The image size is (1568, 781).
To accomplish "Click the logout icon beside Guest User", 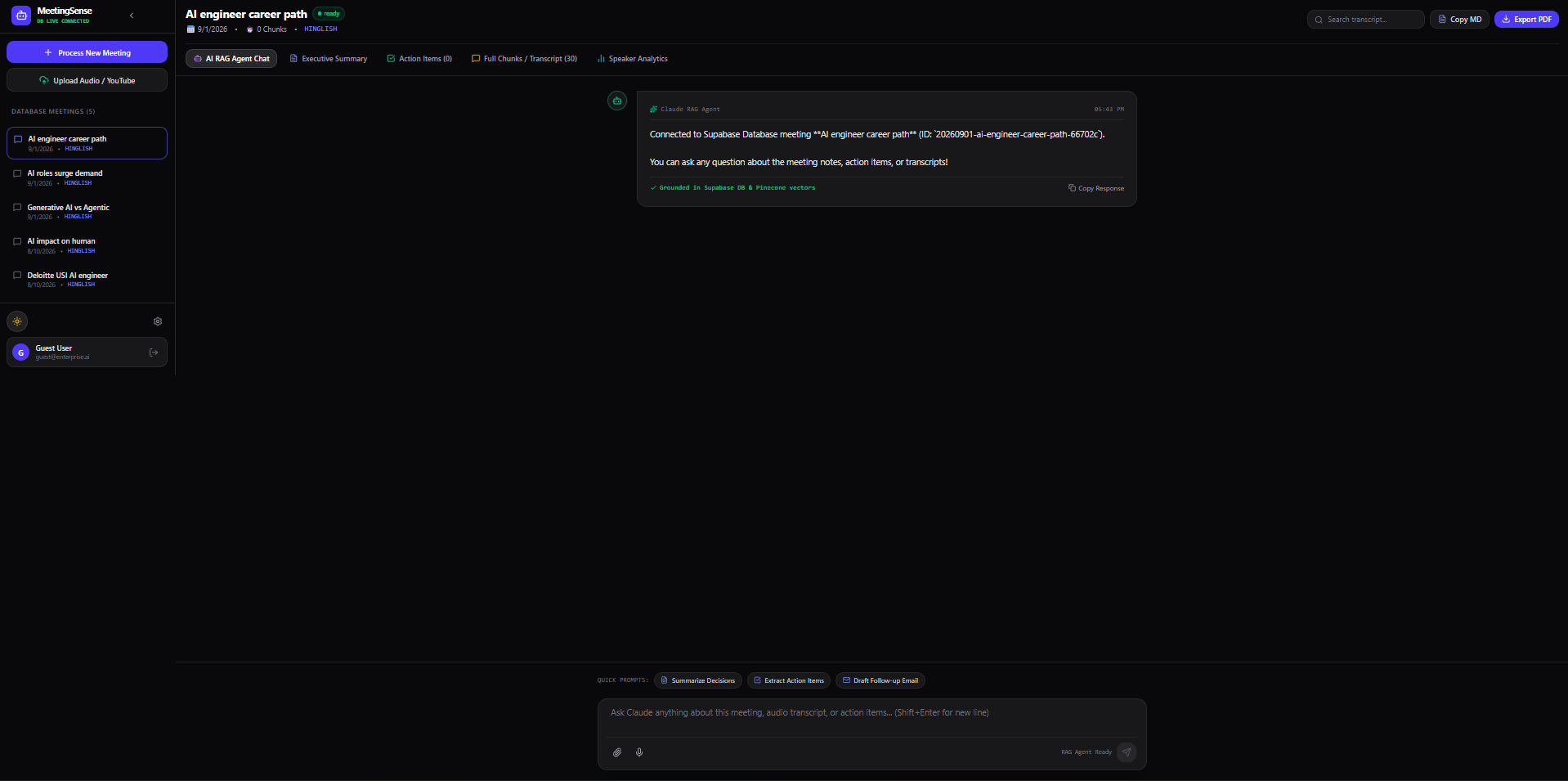I will point(153,352).
